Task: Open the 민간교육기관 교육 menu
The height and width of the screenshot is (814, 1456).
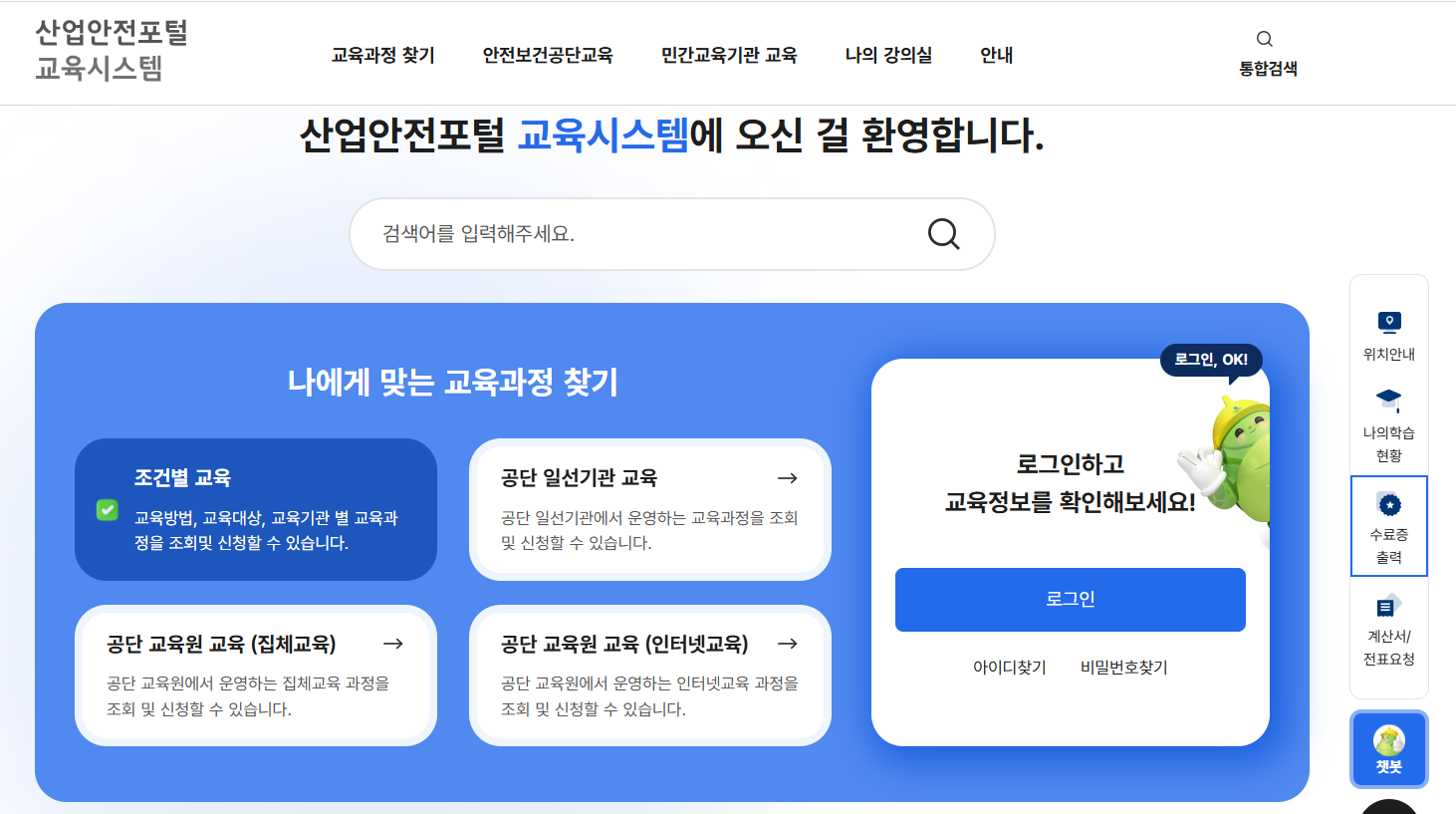Action: point(728,56)
